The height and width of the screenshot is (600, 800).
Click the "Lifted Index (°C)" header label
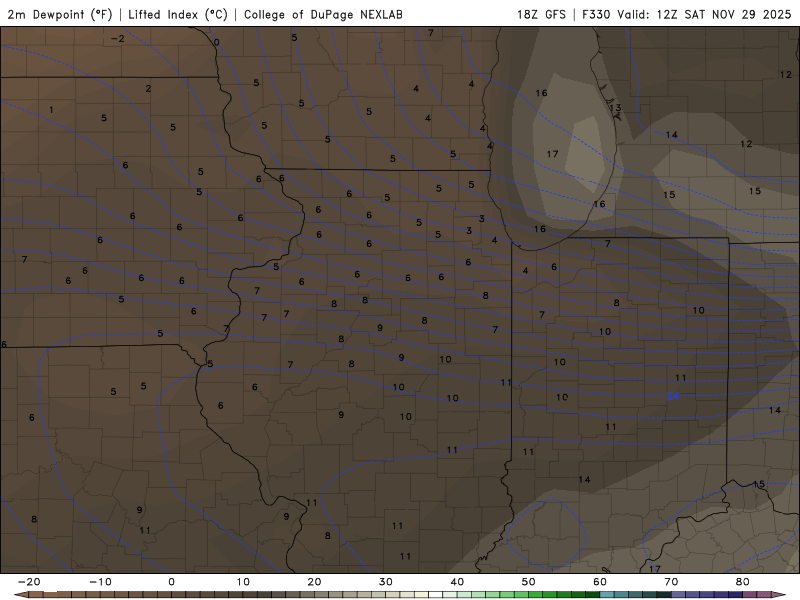click(178, 15)
